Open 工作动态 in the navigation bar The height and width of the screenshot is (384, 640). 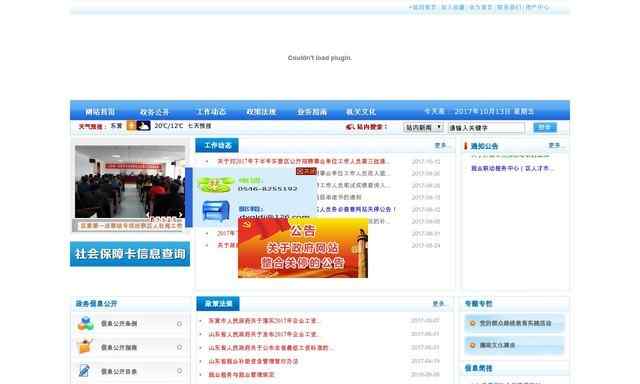[x=211, y=112]
